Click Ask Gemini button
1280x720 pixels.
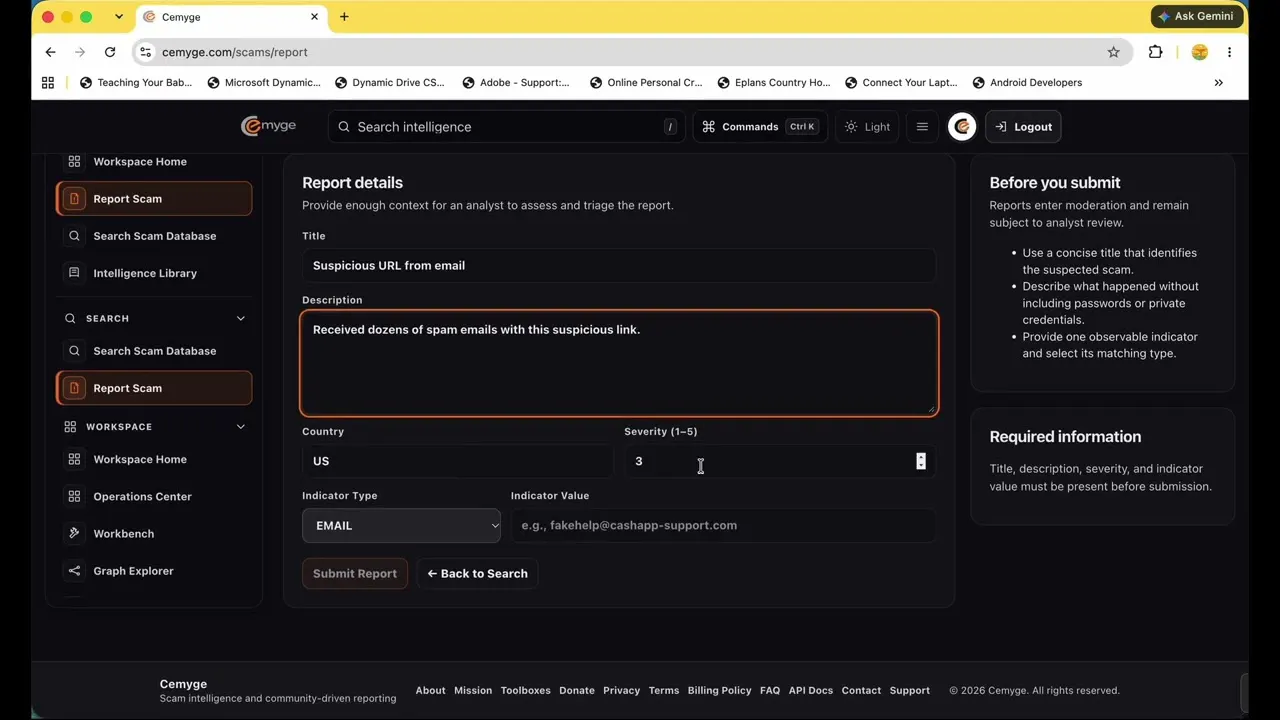(1197, 16)
